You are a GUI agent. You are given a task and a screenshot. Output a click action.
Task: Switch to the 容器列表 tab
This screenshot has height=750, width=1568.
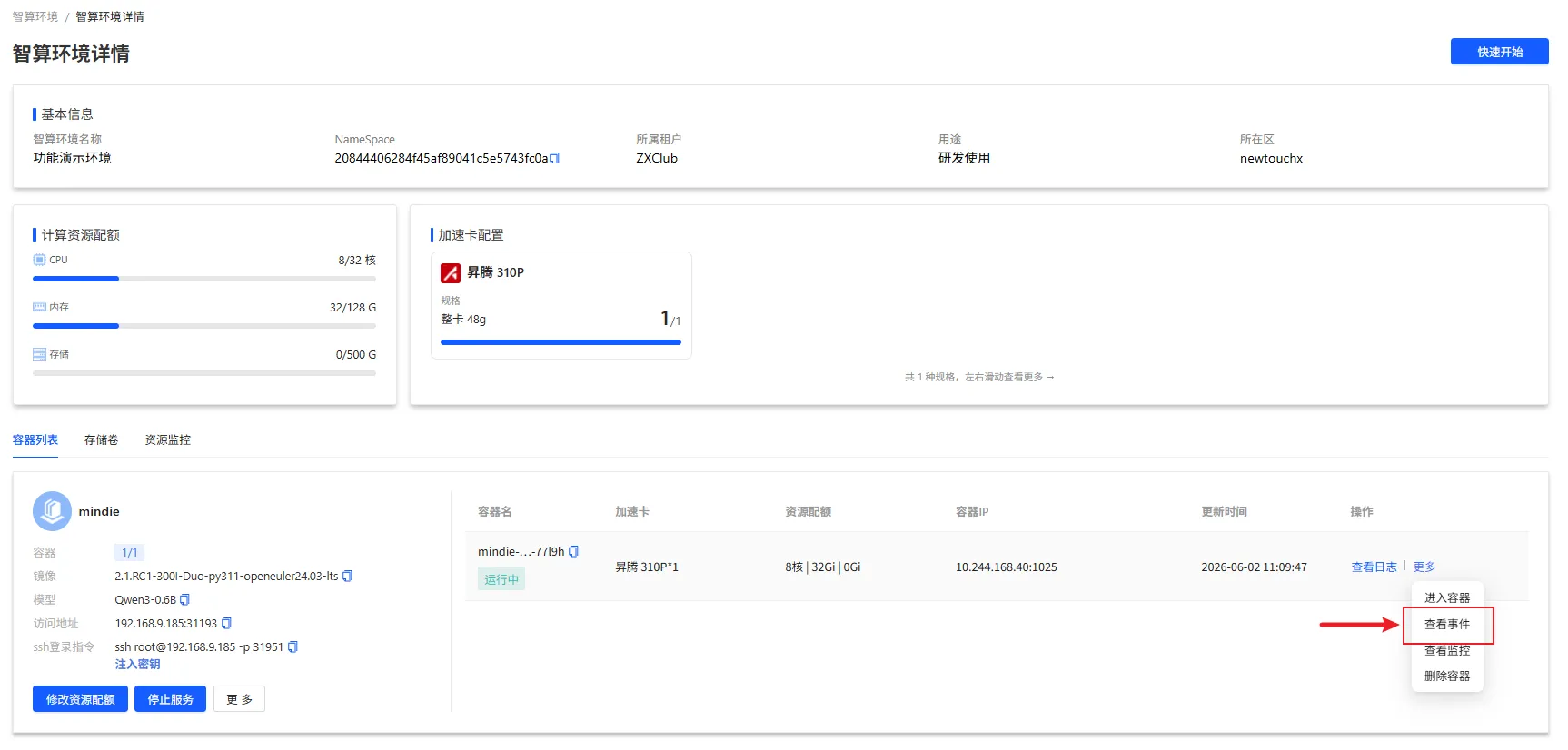(35, 439)
